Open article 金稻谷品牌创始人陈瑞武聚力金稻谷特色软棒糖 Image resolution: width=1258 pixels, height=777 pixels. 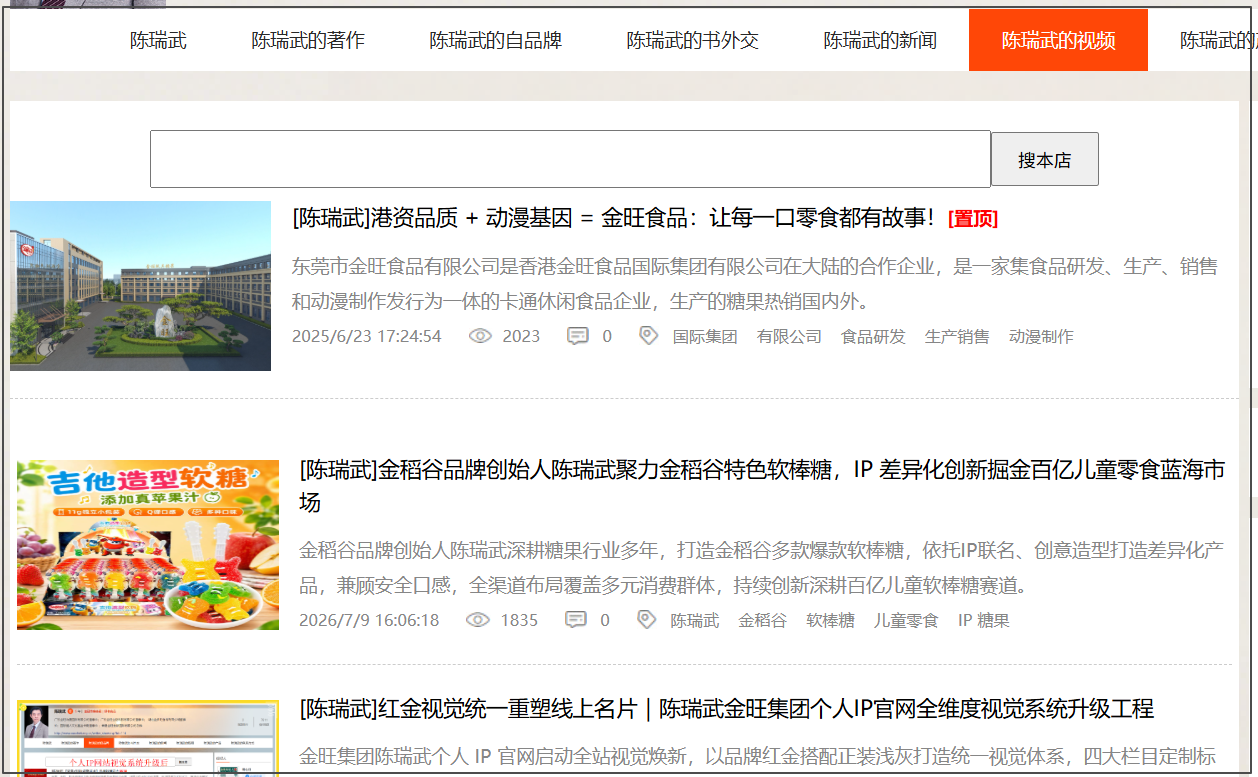coord(762,486)
